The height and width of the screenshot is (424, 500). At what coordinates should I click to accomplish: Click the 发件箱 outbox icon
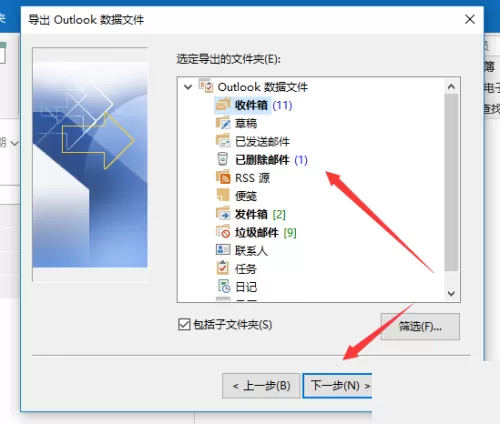(223, 213)
